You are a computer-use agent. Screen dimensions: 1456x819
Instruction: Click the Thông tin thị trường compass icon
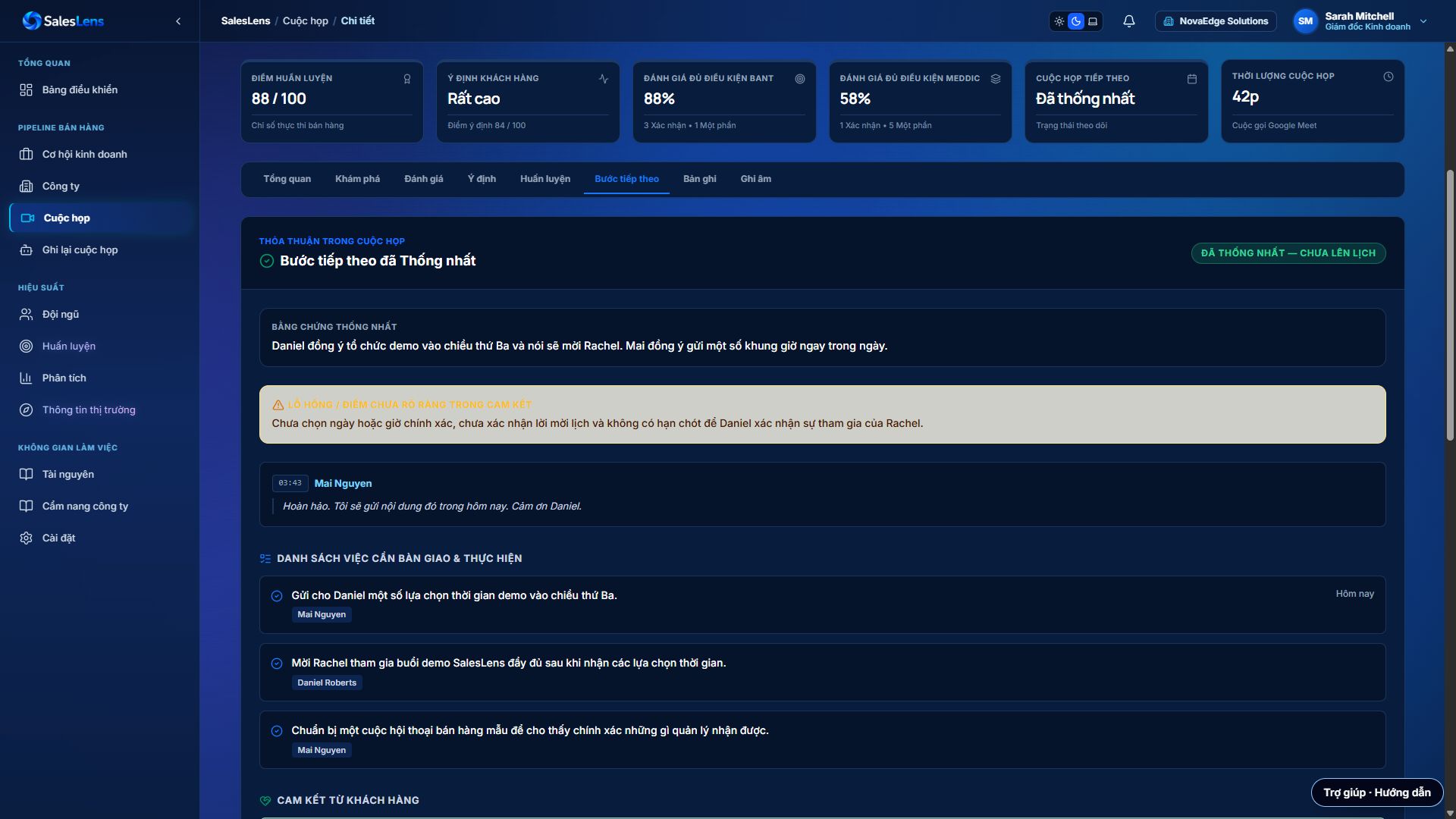[x=26, y=409]
